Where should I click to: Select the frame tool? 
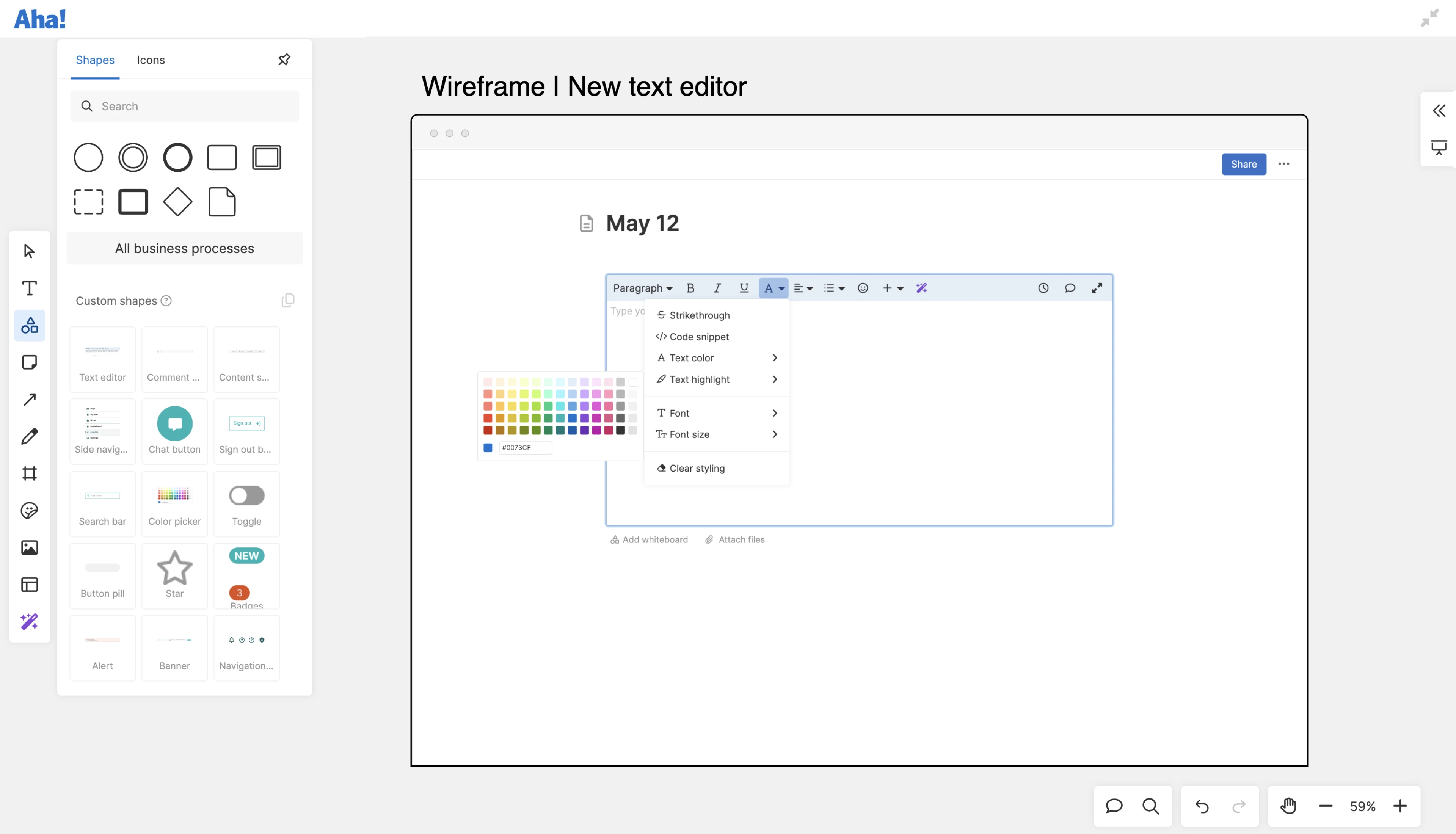29,474
